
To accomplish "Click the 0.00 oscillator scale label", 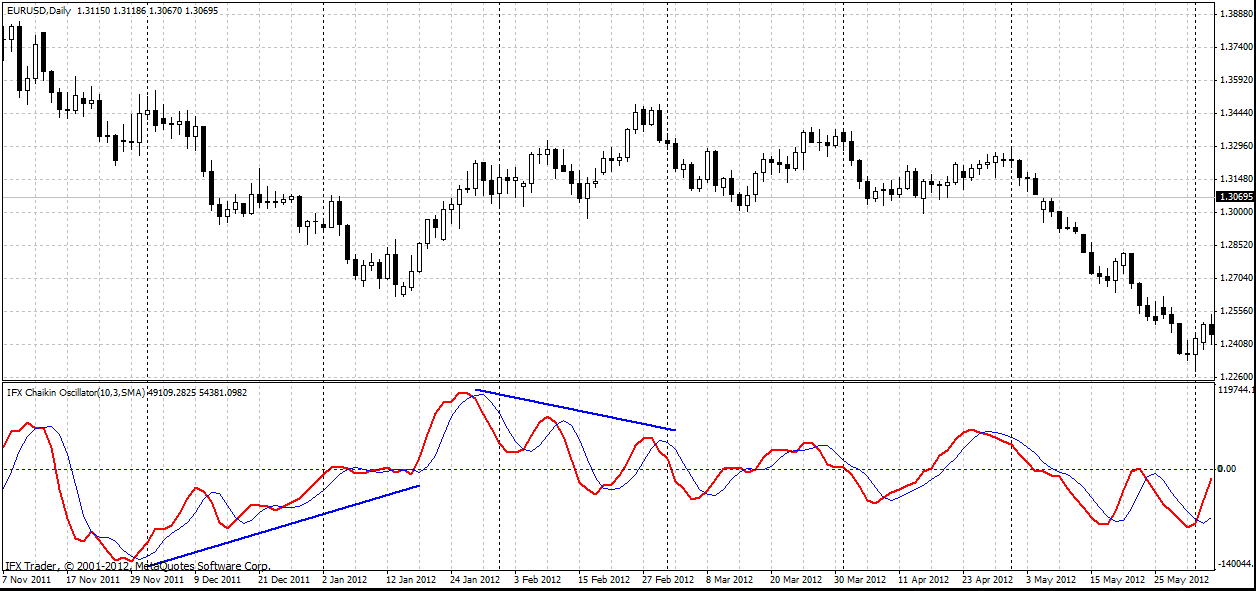I will [x=1227, y=469].
